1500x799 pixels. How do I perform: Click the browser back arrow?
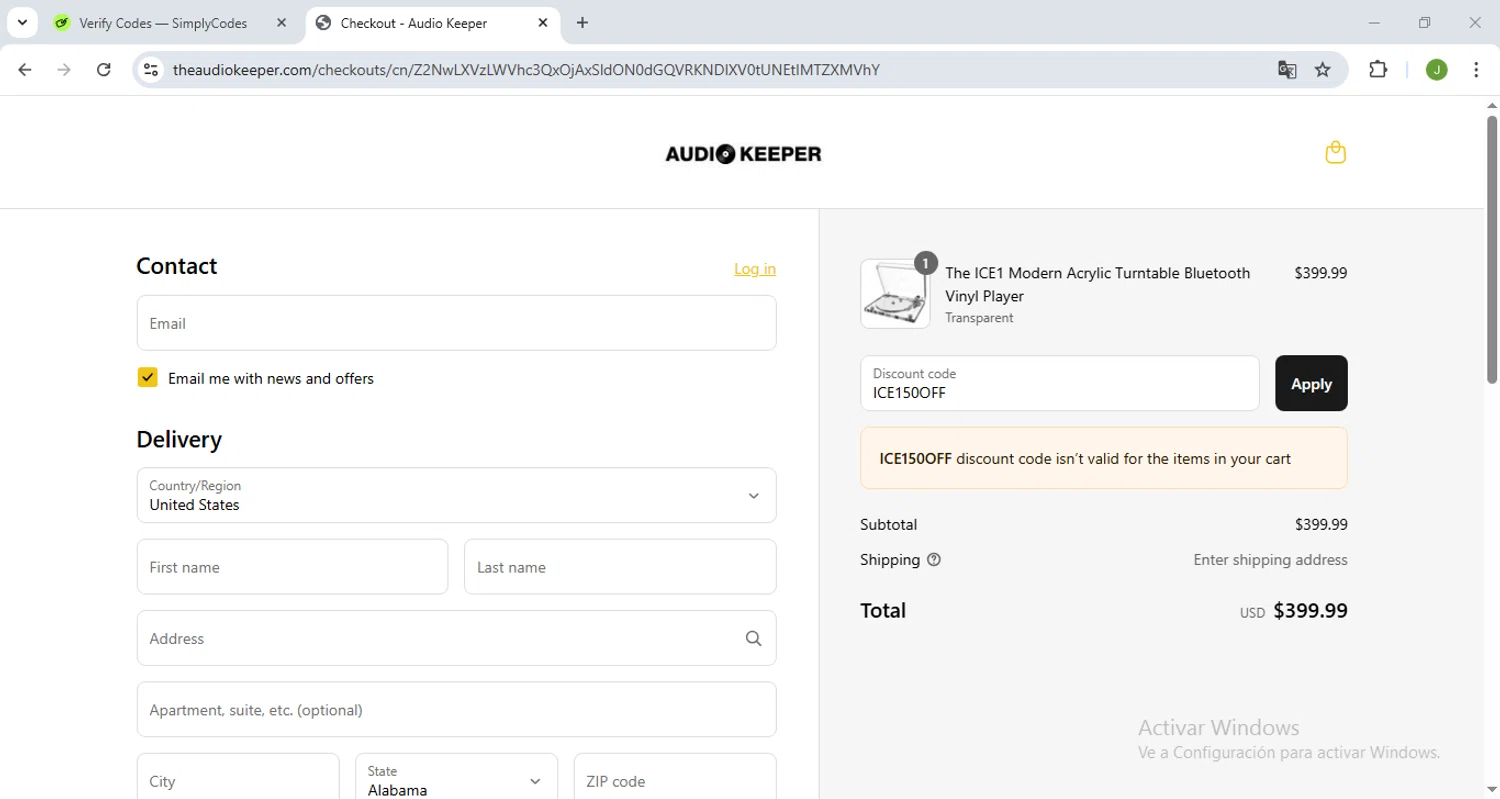click(25, 69)
